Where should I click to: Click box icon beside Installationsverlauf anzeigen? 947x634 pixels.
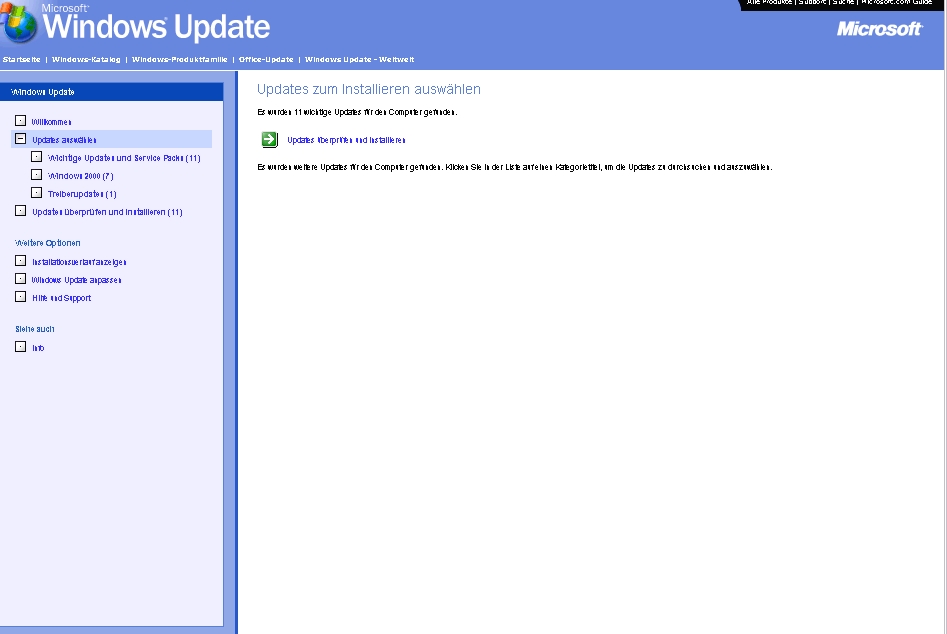click(x=21, y=261)
